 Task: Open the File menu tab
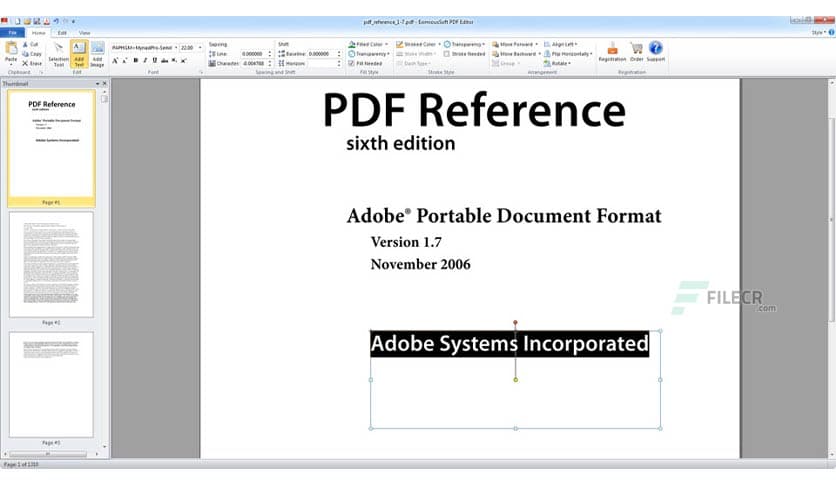tap(13, 33)
